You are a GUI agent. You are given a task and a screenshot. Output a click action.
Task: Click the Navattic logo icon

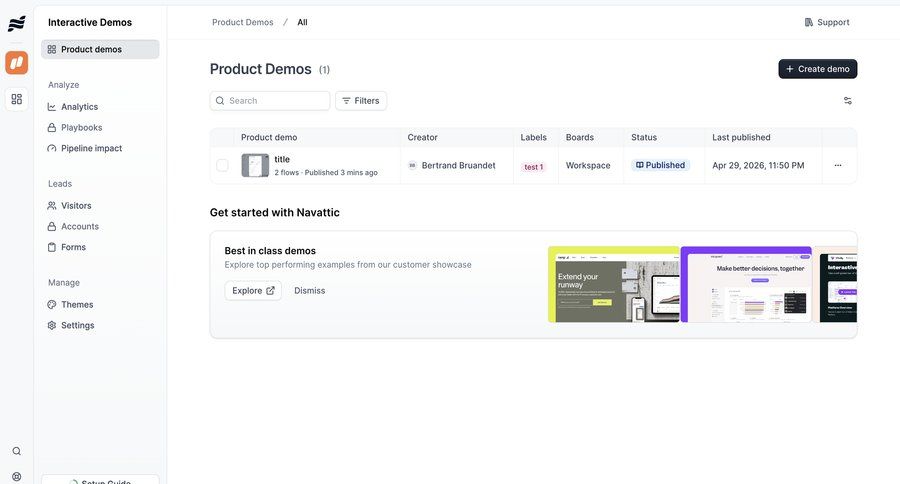pos(17,24)
